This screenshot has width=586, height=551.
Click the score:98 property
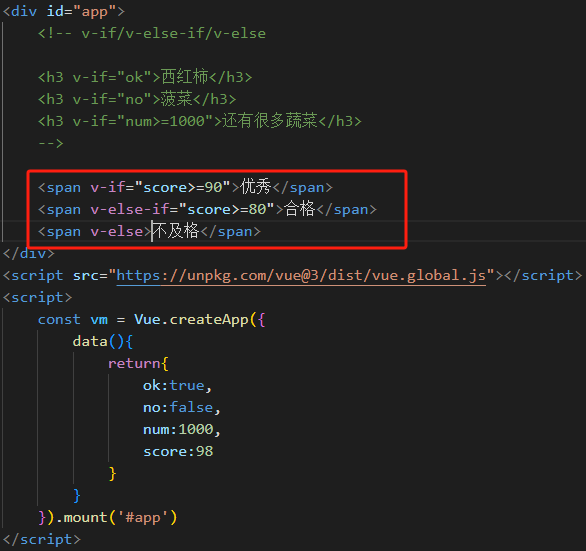click(x=178, y=452)
